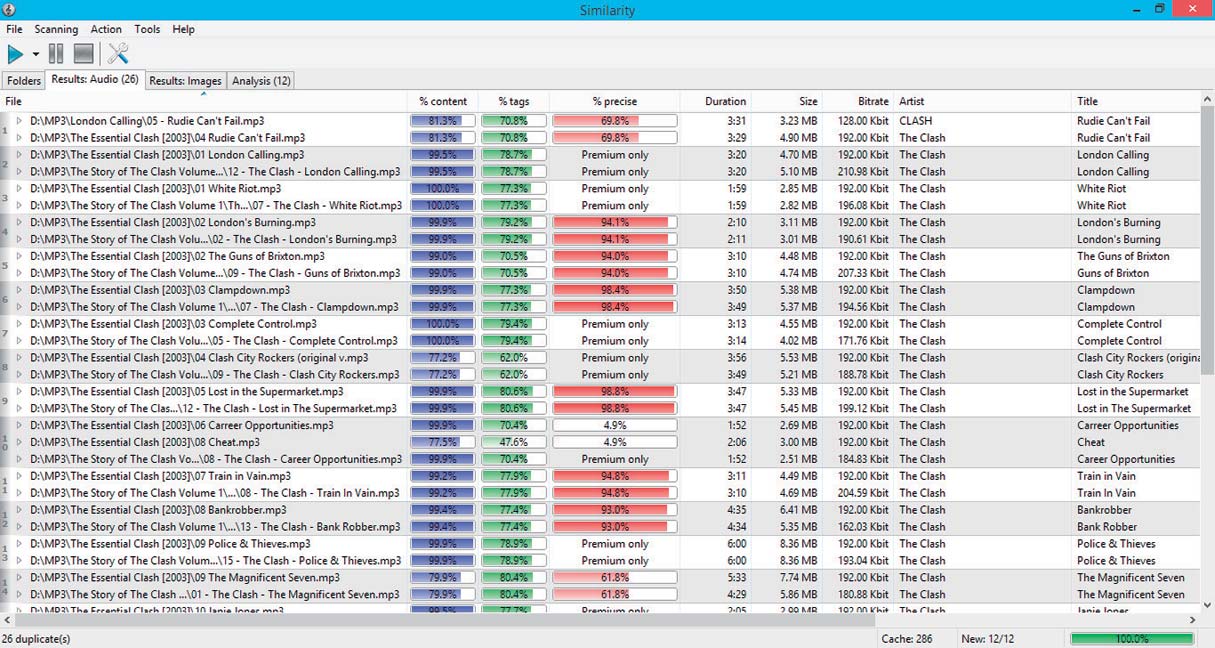This screenshot has height=648, width=1215.
Task: Click the 210.98 Kbit bitrate cell
Action: [x=863, y=172]
